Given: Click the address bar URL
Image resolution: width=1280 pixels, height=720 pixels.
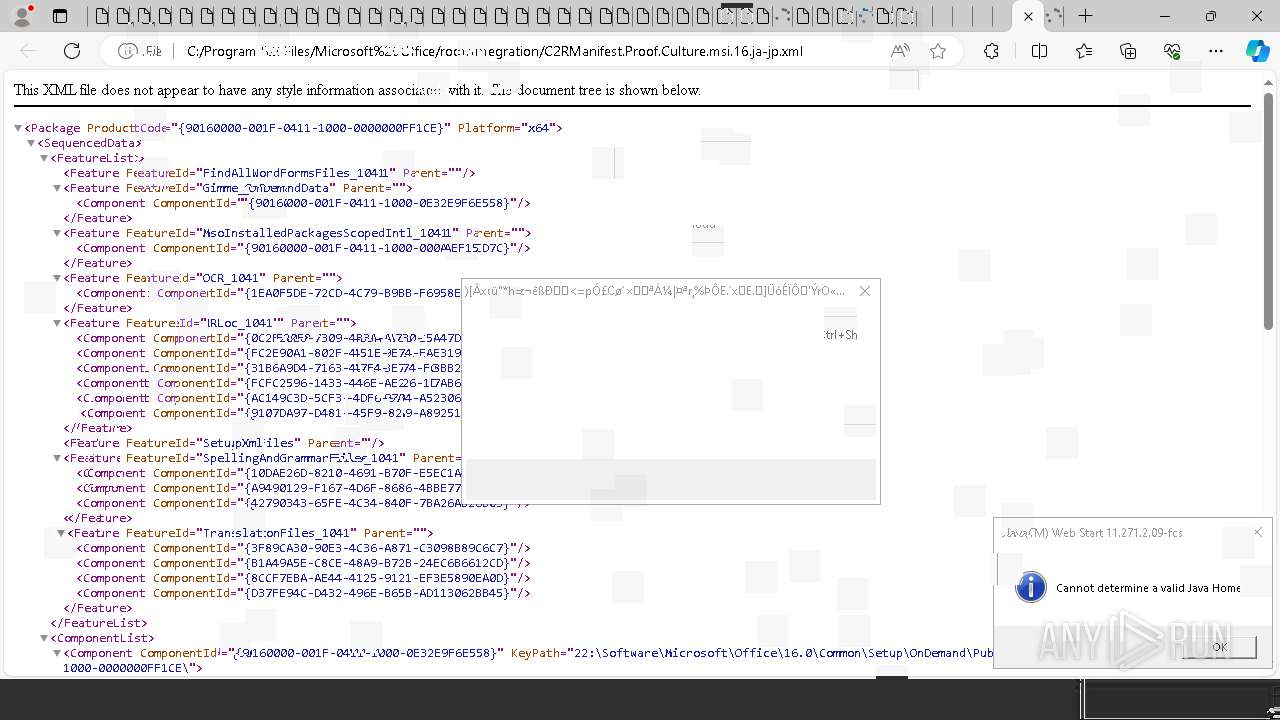Looking at the screenshot, I should click(x=494, y=51).
